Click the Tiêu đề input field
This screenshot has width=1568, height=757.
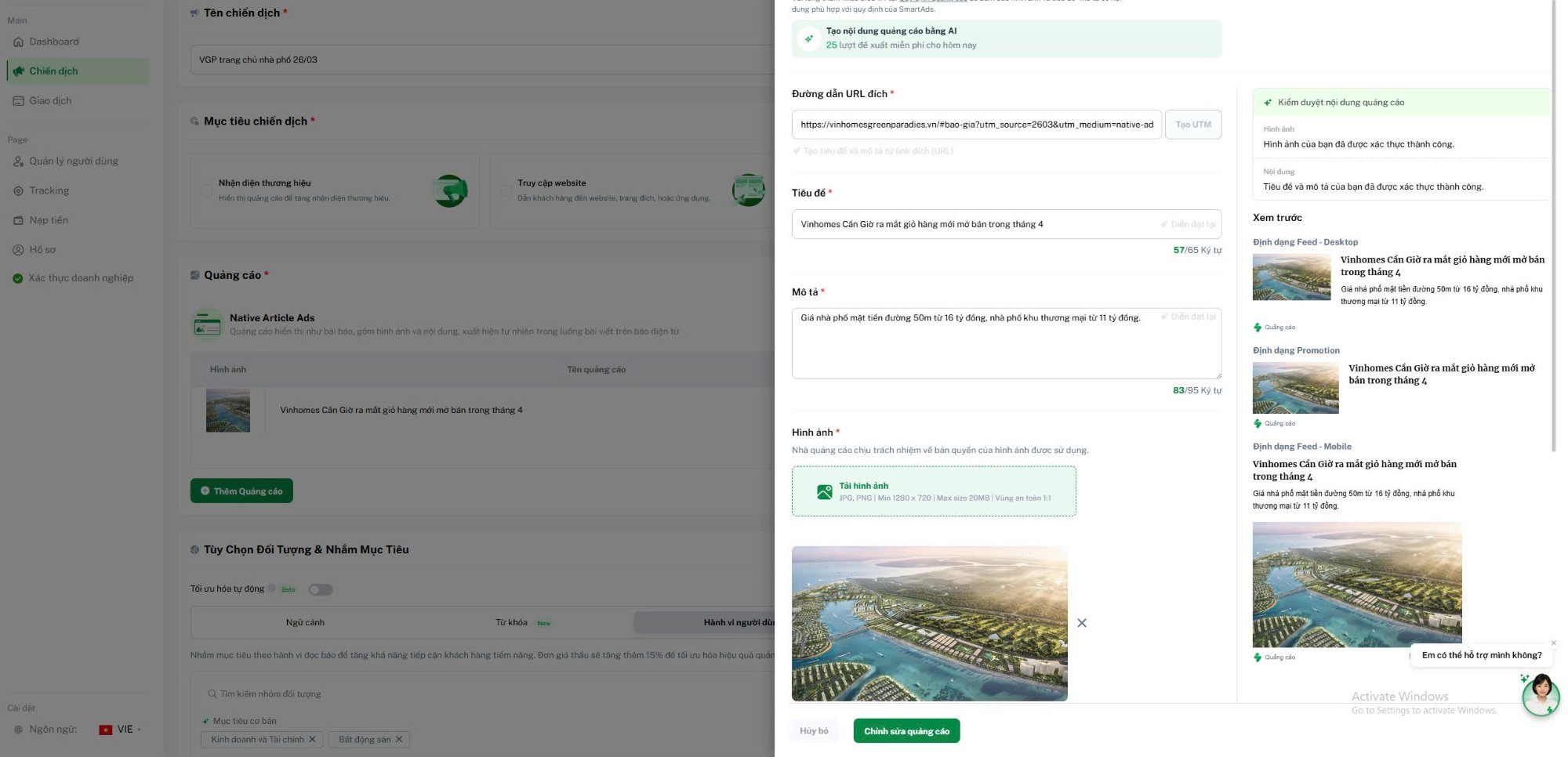[972, 224]
